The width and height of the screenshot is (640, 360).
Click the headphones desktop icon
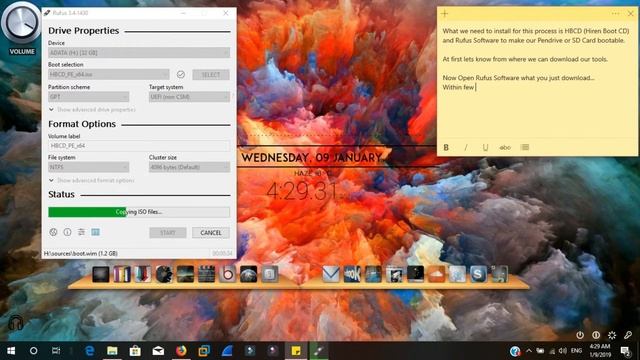point(16,322)
